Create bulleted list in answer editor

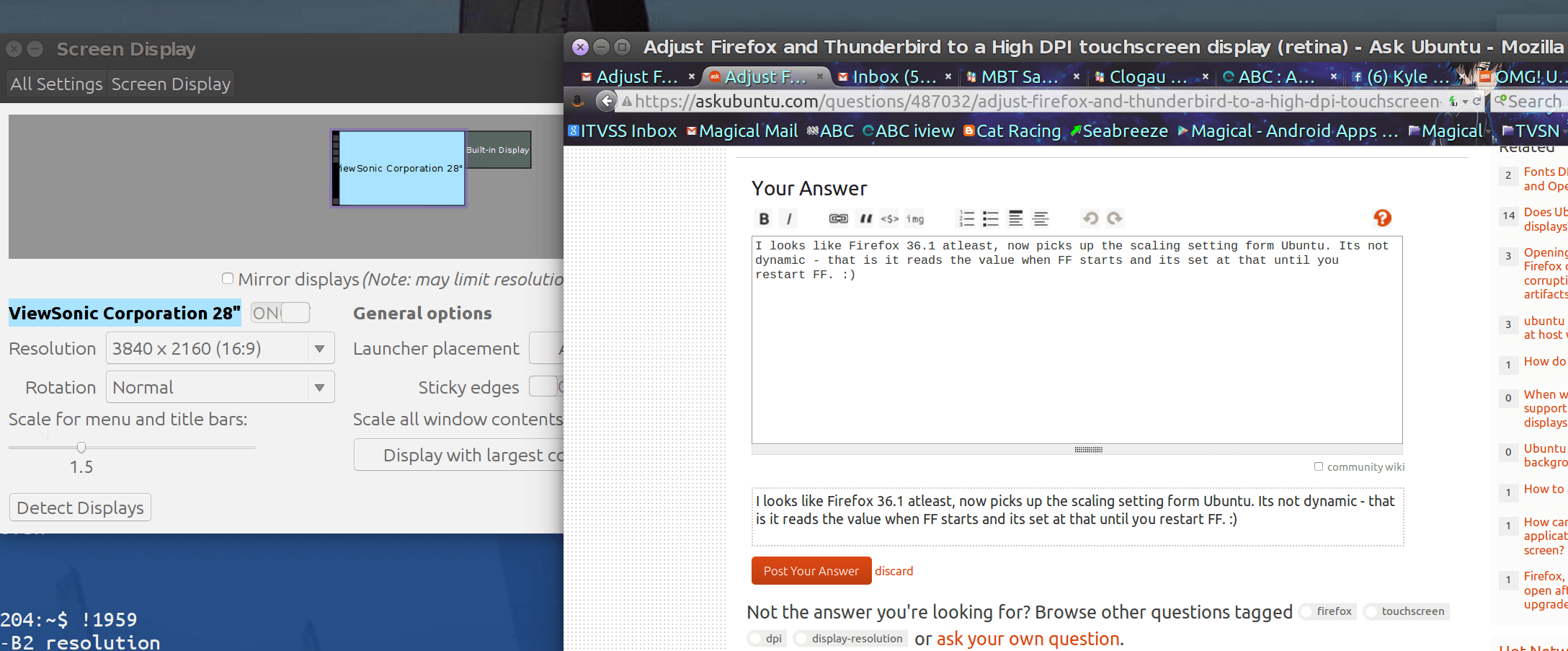(x=991, y=218)
